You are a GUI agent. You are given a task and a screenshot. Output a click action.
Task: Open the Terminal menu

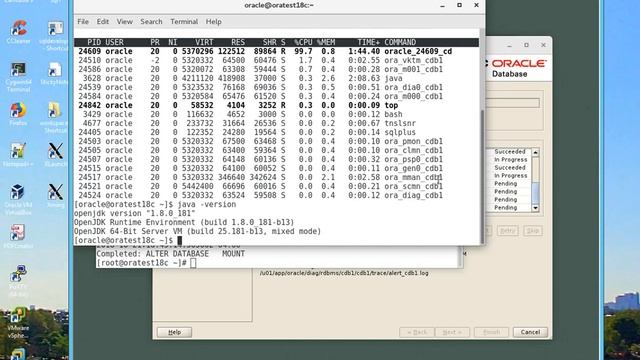click(184, 22)
